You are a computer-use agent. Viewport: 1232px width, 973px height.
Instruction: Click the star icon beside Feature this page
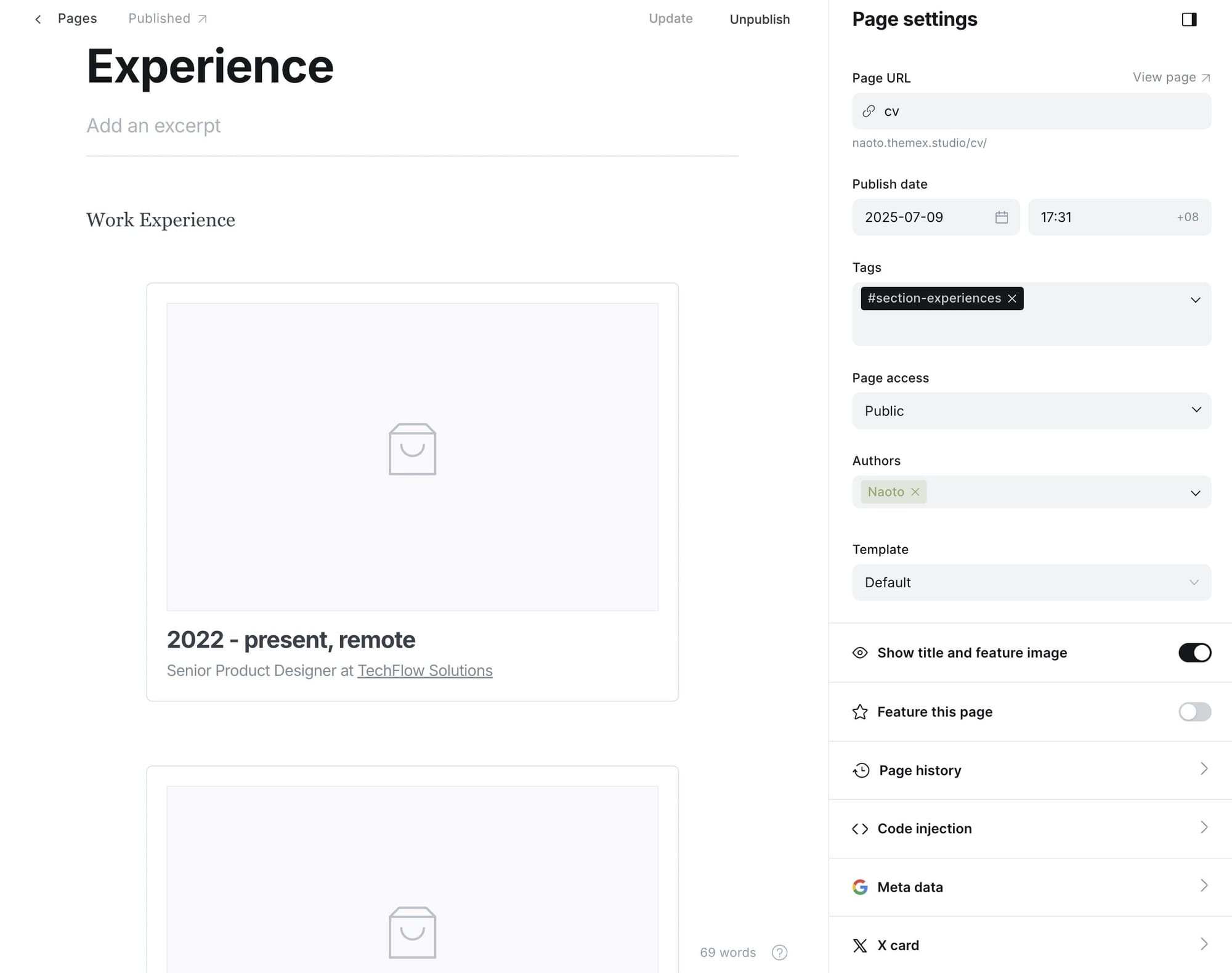pyautogui.click(x=860, y=712)
